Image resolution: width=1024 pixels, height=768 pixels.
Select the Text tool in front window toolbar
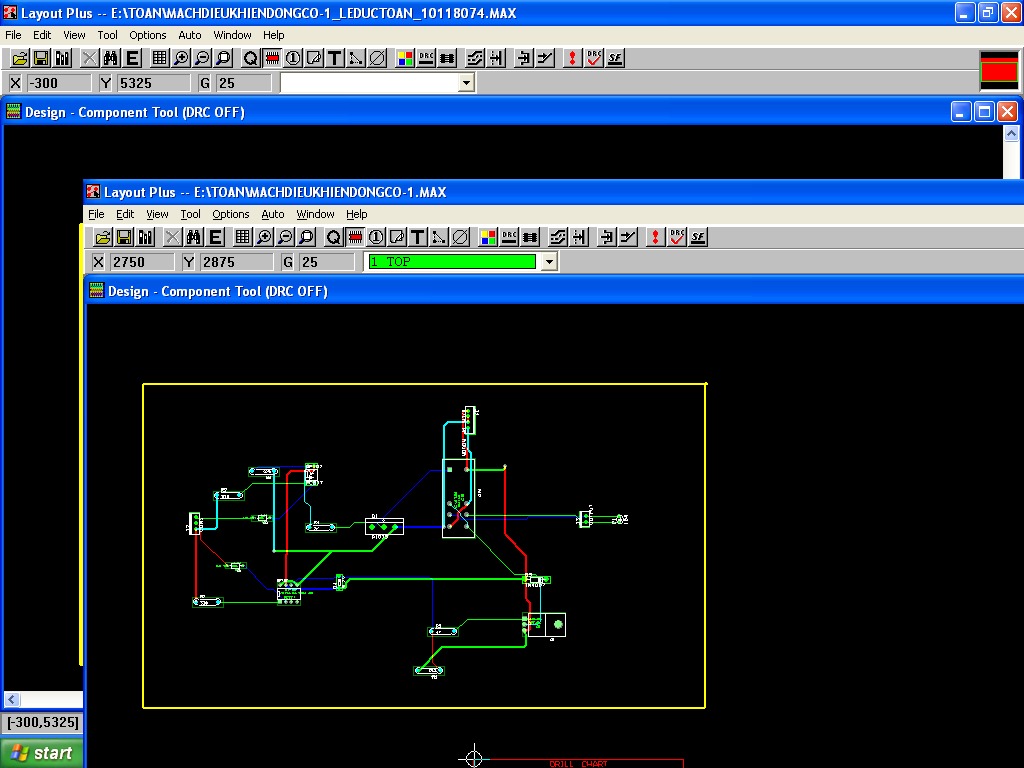click(x=418, y=237)
